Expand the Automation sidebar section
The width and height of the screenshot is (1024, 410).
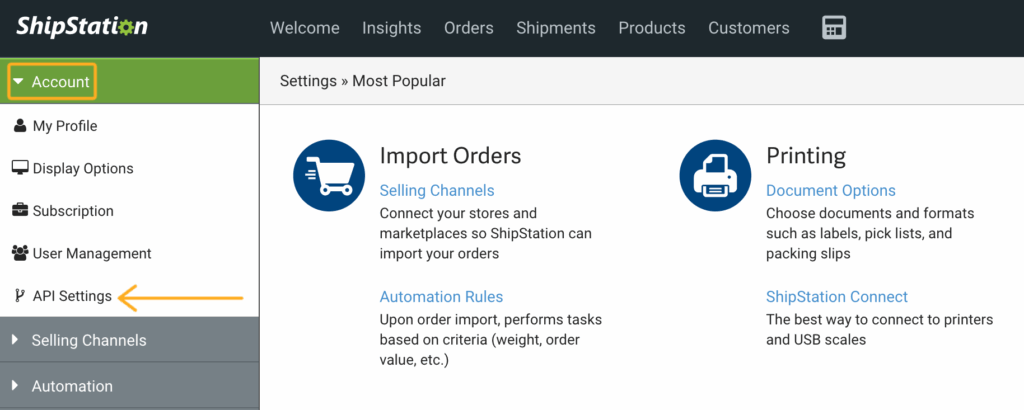click(72, 386)
